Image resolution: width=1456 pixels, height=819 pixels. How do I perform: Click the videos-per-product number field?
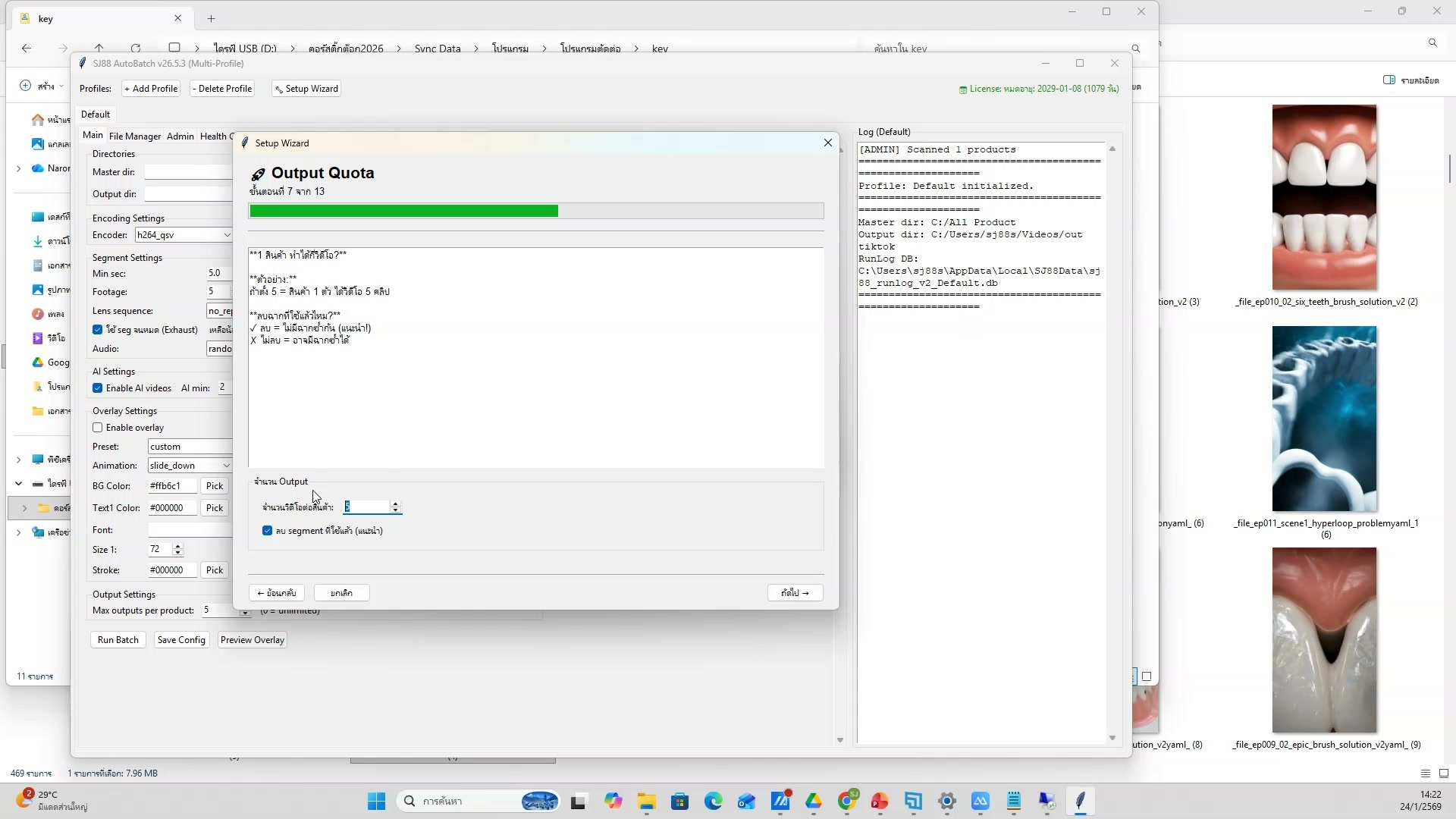[x=367, y=507]
